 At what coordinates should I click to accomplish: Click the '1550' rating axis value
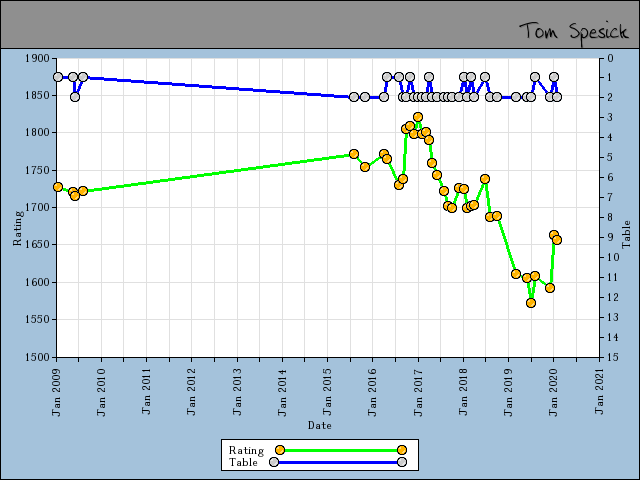(37, 320)
